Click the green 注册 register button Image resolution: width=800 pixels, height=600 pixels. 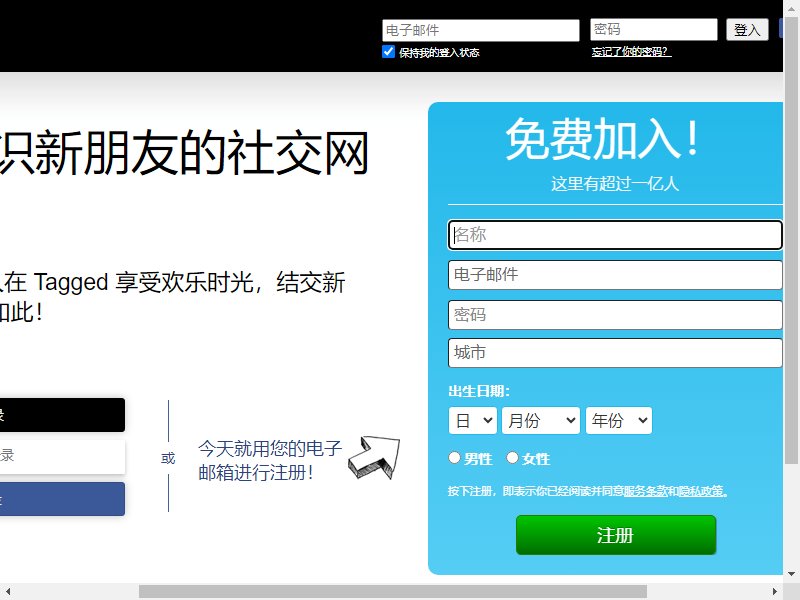pos(616,535)
